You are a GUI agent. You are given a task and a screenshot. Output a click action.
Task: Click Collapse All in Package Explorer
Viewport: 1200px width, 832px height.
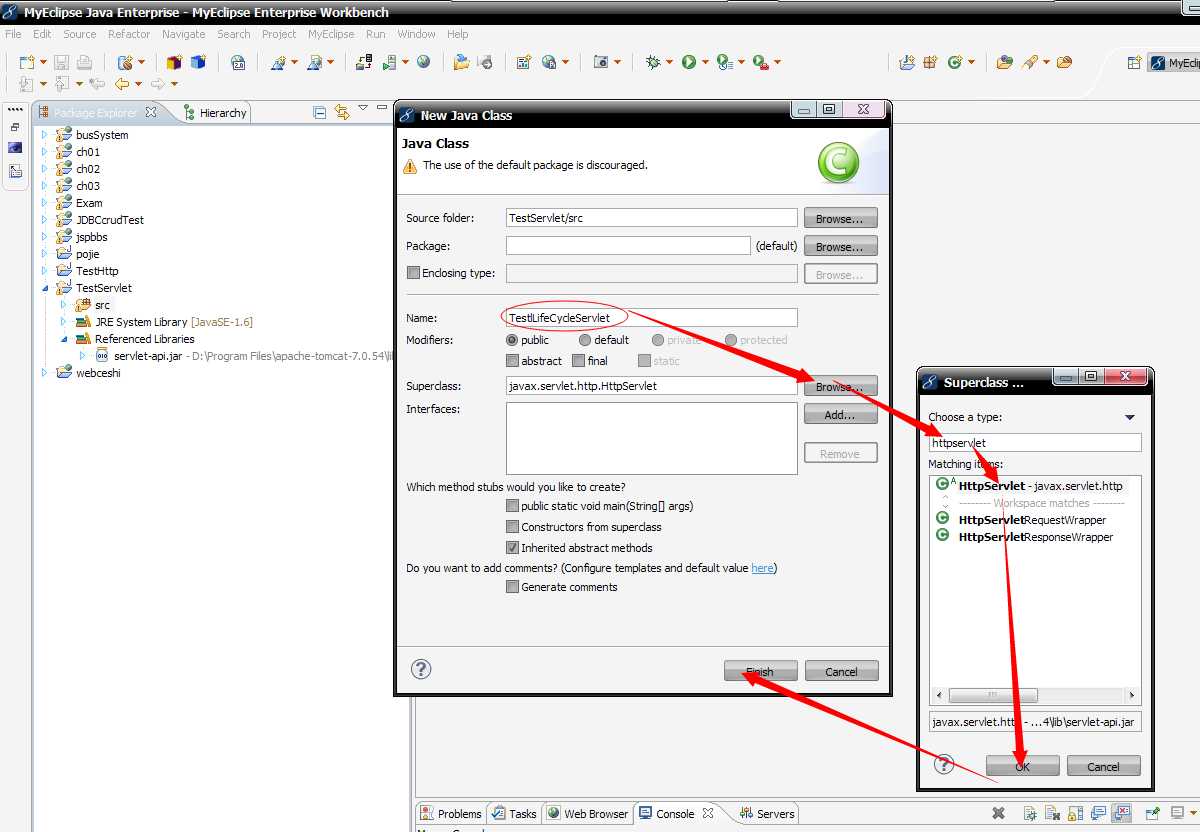[x=319, y=113]
